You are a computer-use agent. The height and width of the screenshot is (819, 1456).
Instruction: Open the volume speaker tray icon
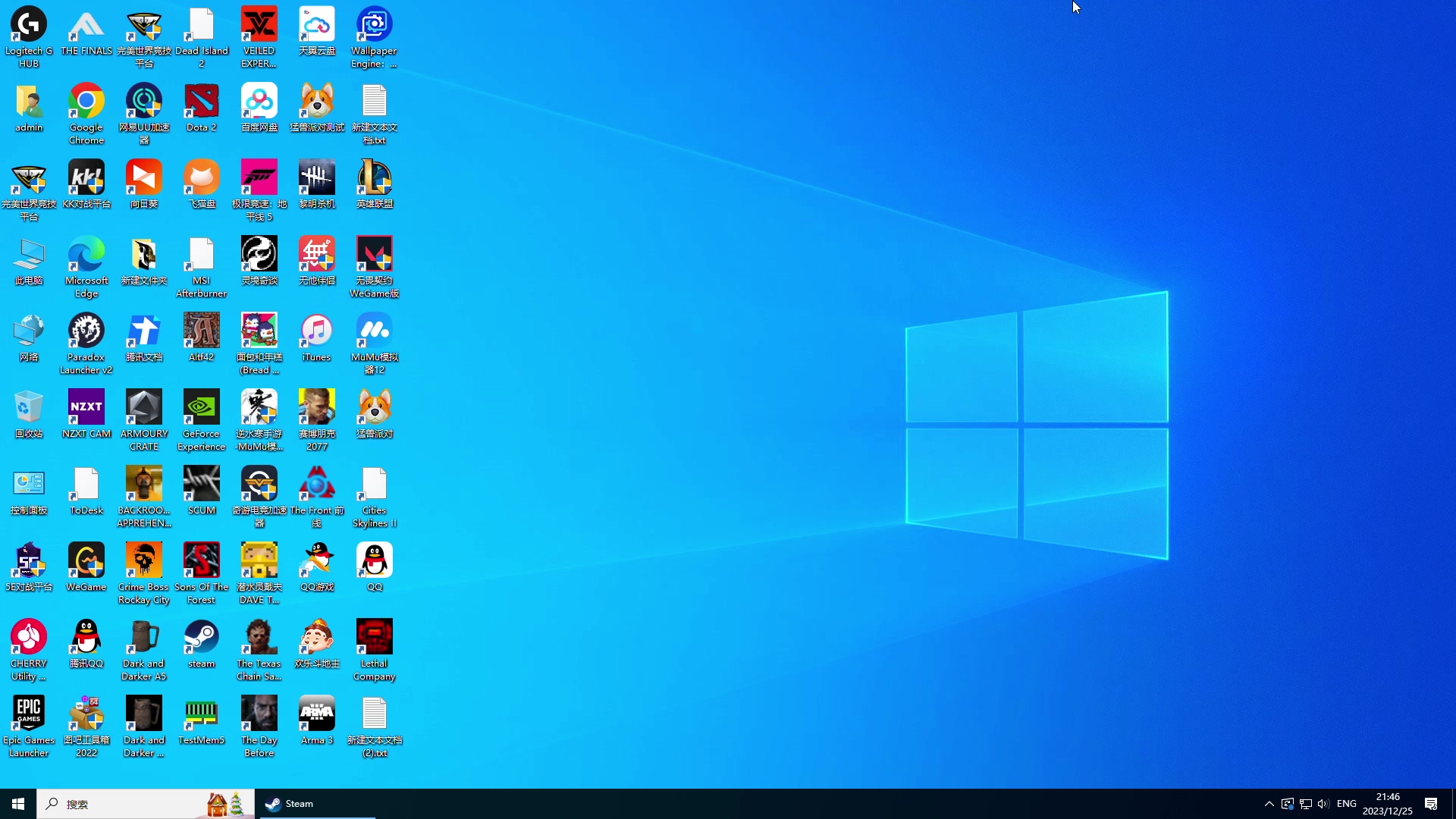(1323, 804)
